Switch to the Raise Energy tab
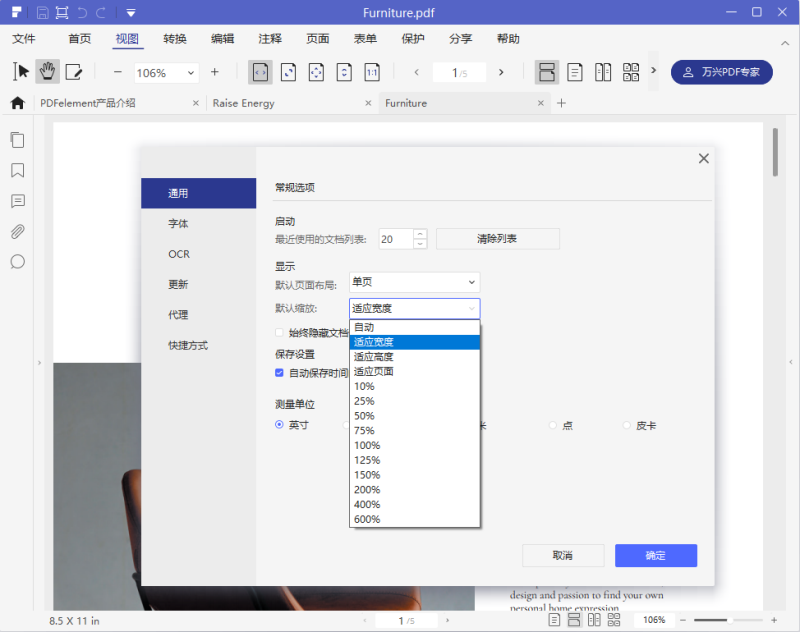 [243, 103]
